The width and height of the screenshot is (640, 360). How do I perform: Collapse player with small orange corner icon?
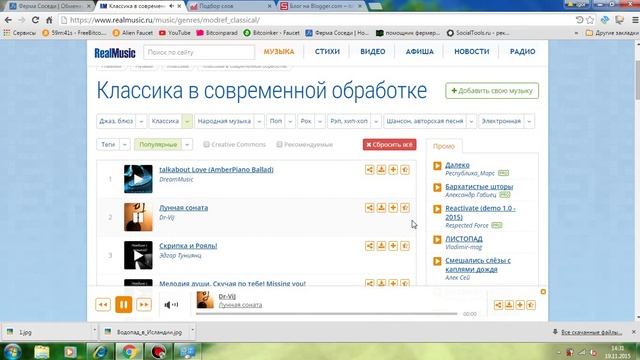pos(543,292)
